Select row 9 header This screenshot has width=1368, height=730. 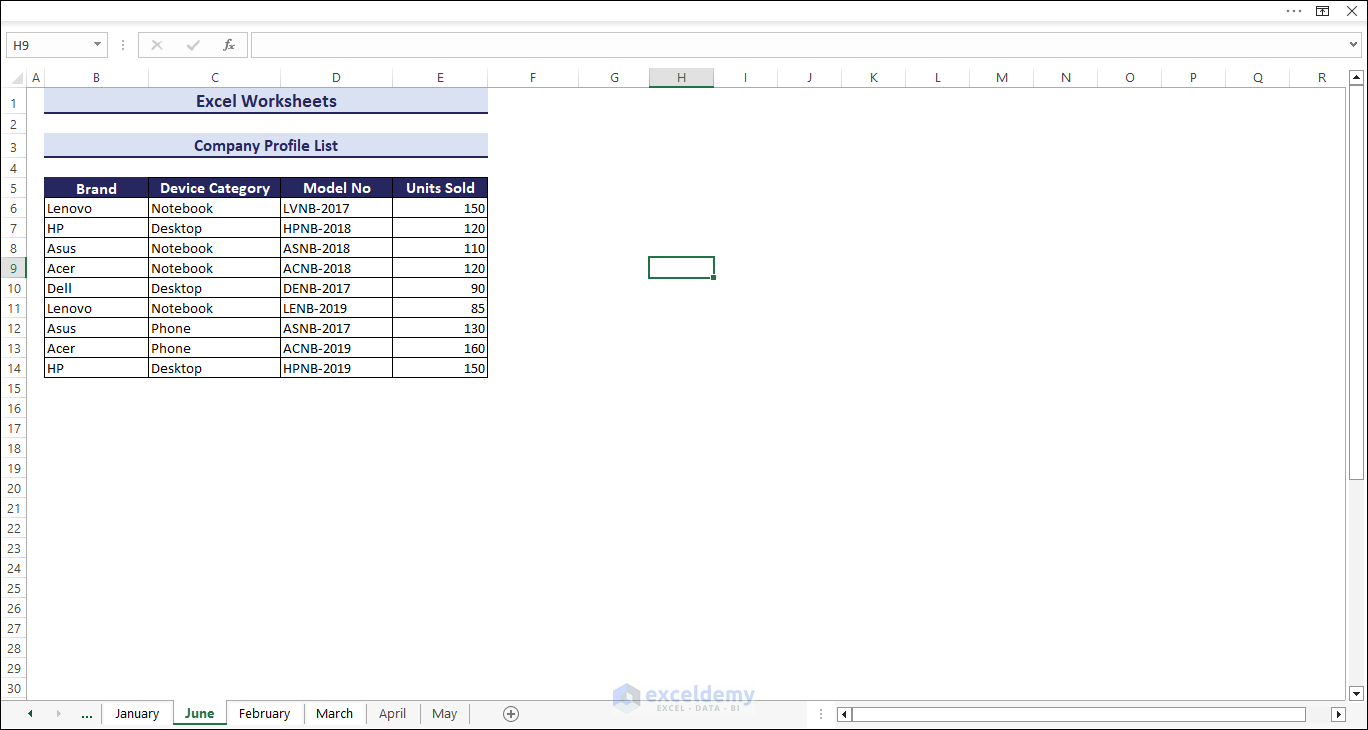(x=14, y=268)
